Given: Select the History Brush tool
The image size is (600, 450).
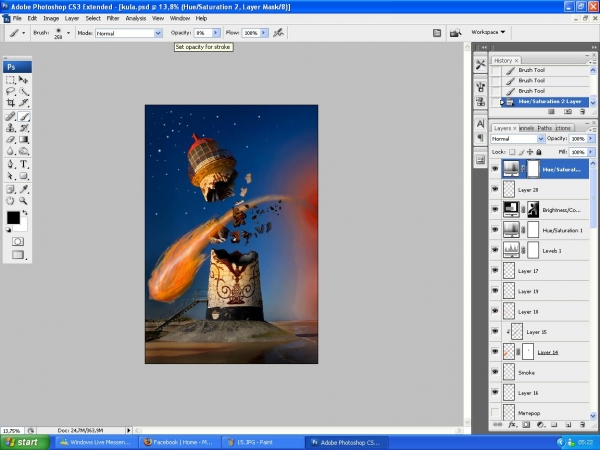Looking at the screenshot, I should [24, 128].
